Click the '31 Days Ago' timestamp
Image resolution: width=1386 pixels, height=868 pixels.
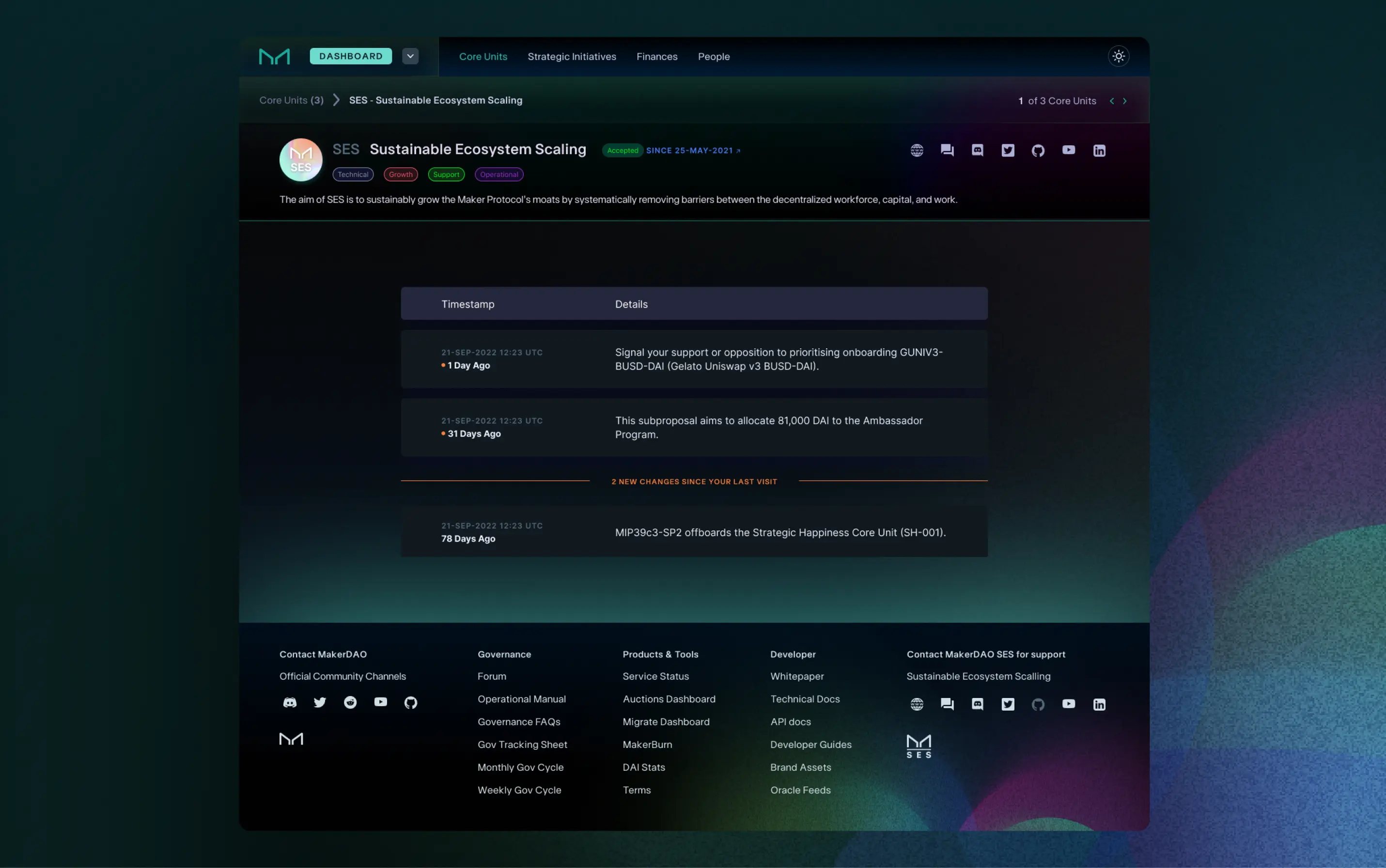(x=474, y=434)
